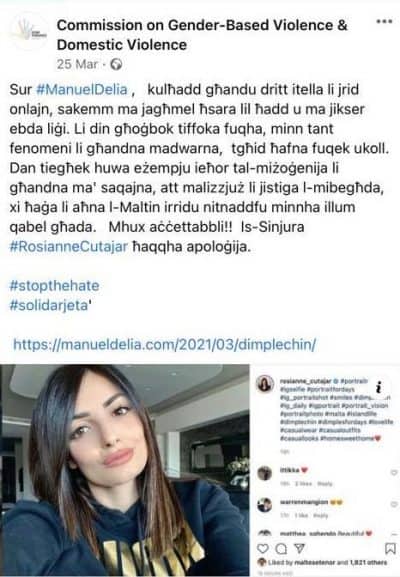
Task: Click the first commenter's profile avatar
Action: point(265,473)
